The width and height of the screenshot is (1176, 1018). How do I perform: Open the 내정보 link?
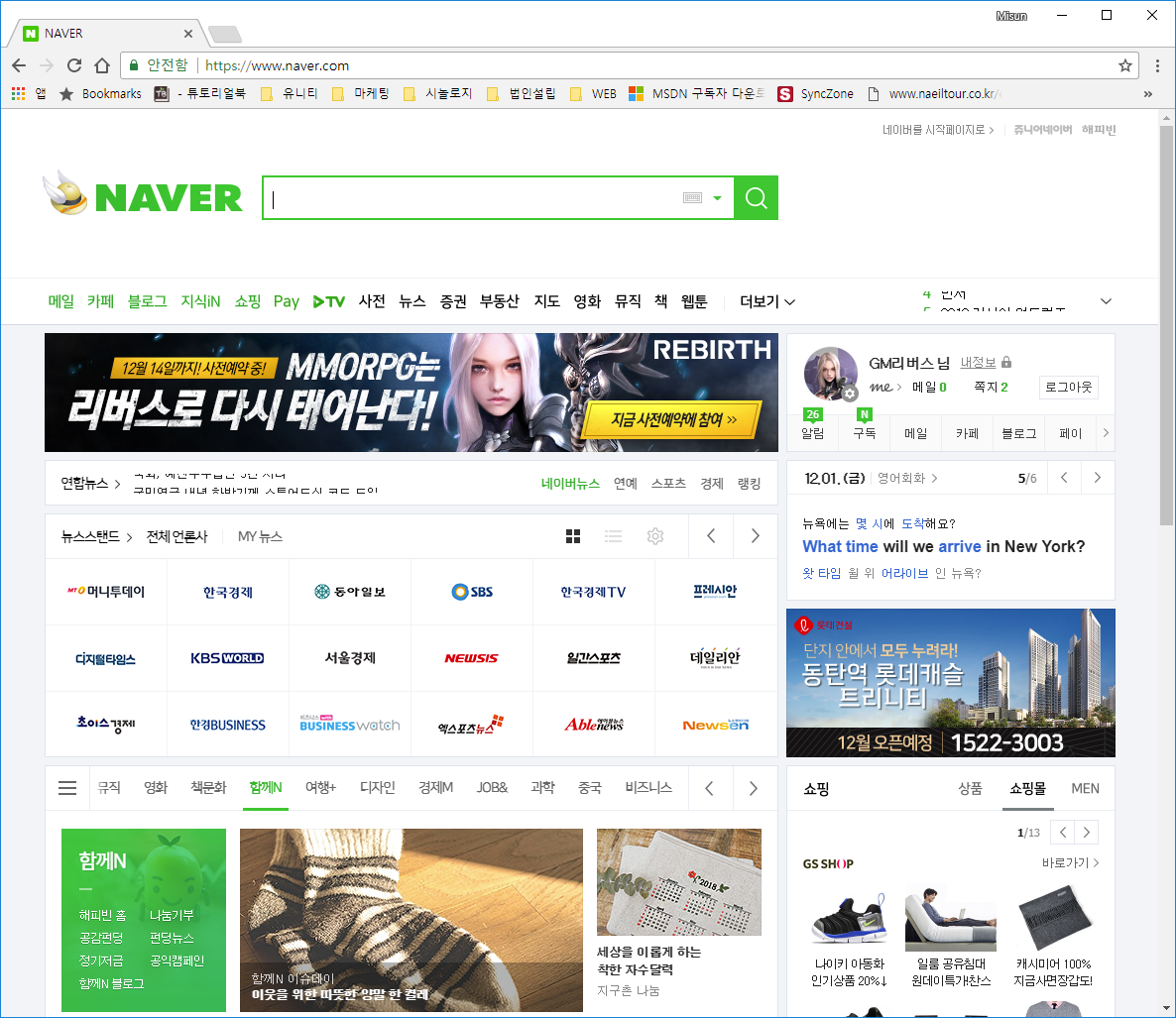coord(978,362)
